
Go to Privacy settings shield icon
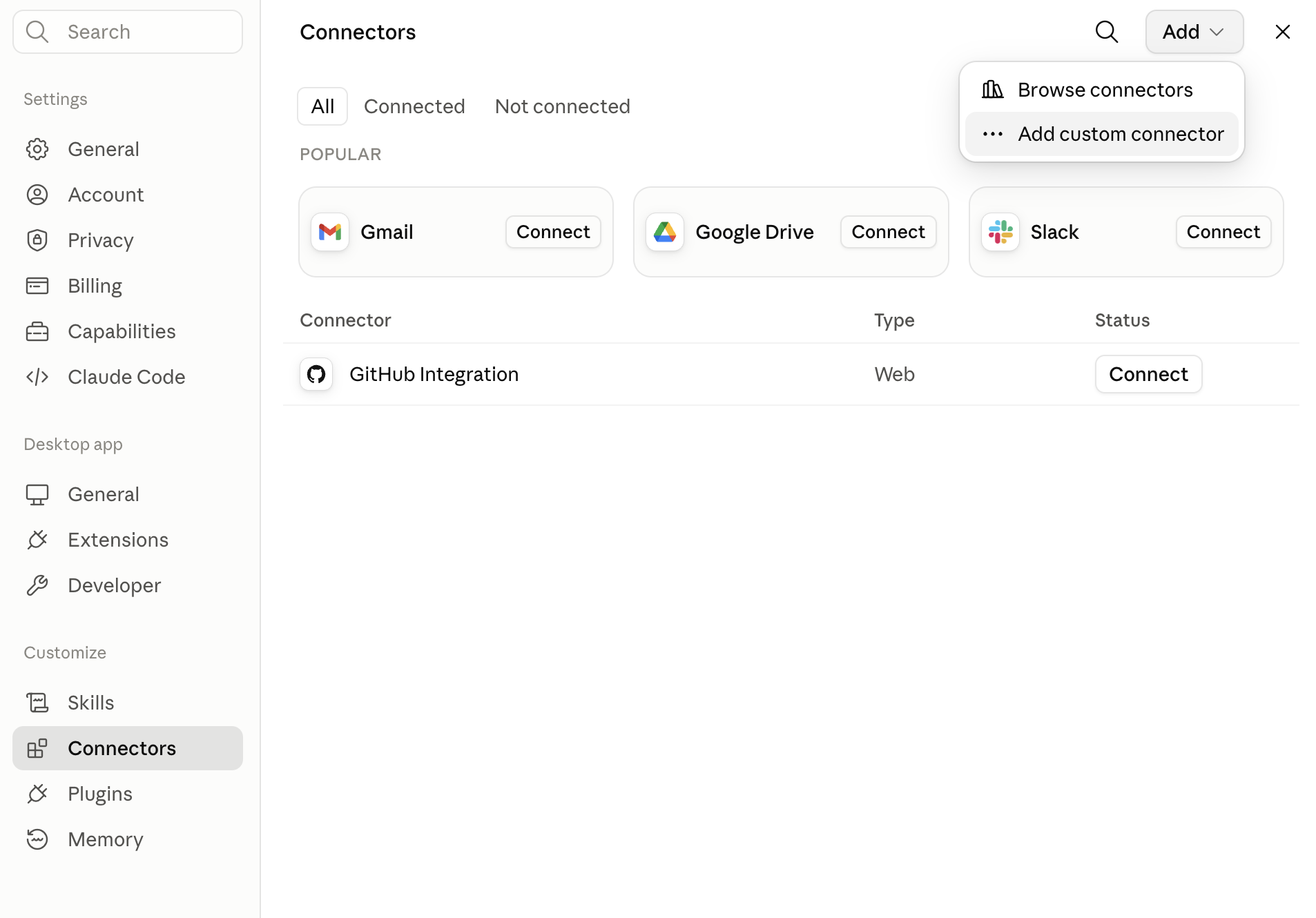tap(37, 240)
